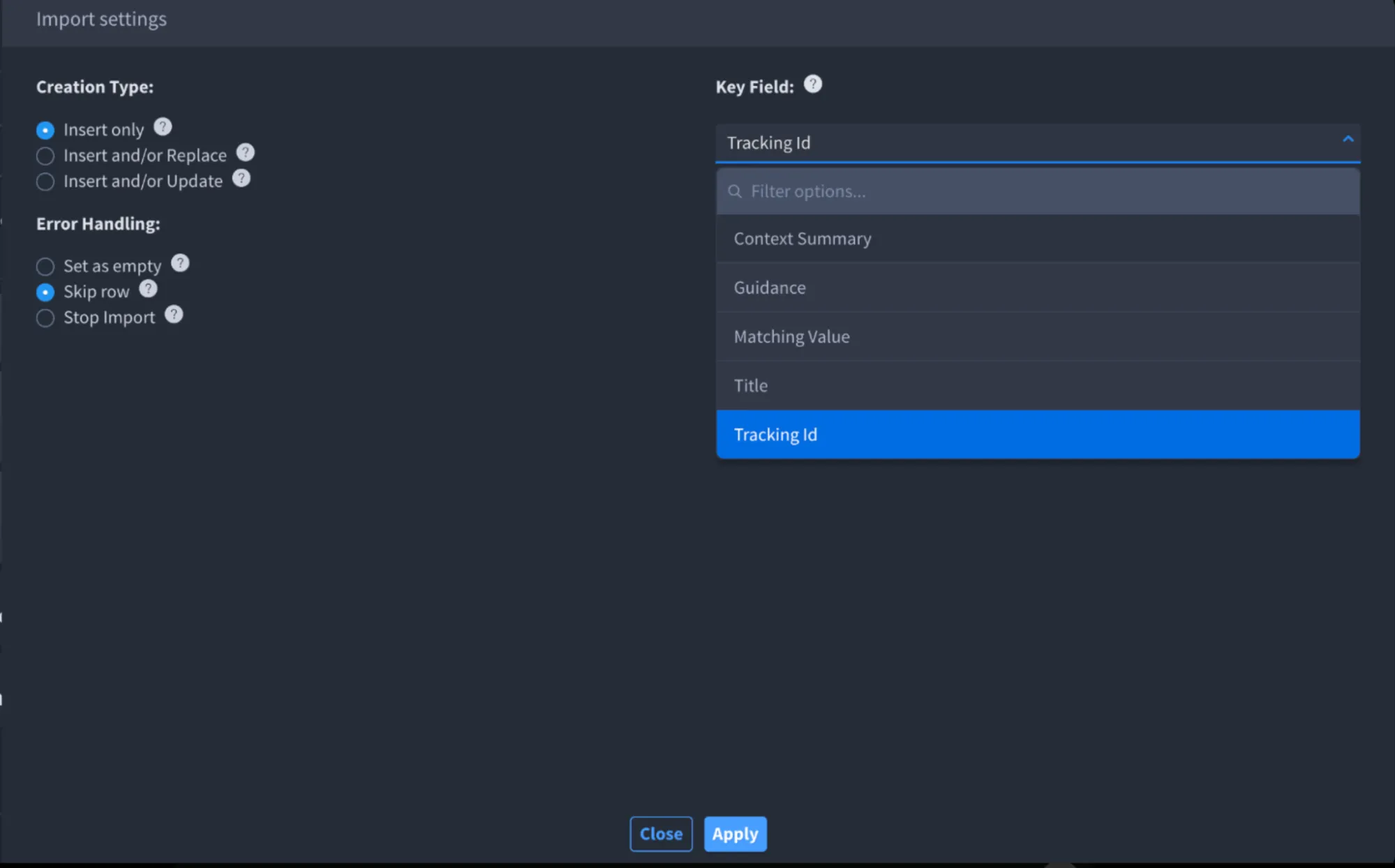Screen dimensions: 1395x868
Task: Select Stop Import error handling
Action: pyautogui.click(x=45, y=318)
